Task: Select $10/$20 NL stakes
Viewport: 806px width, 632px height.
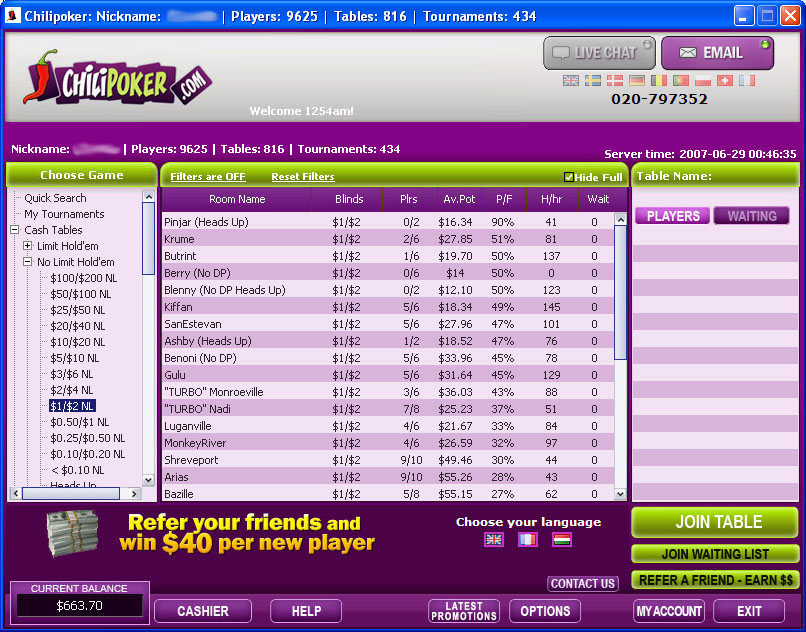Action: point(77,342)
